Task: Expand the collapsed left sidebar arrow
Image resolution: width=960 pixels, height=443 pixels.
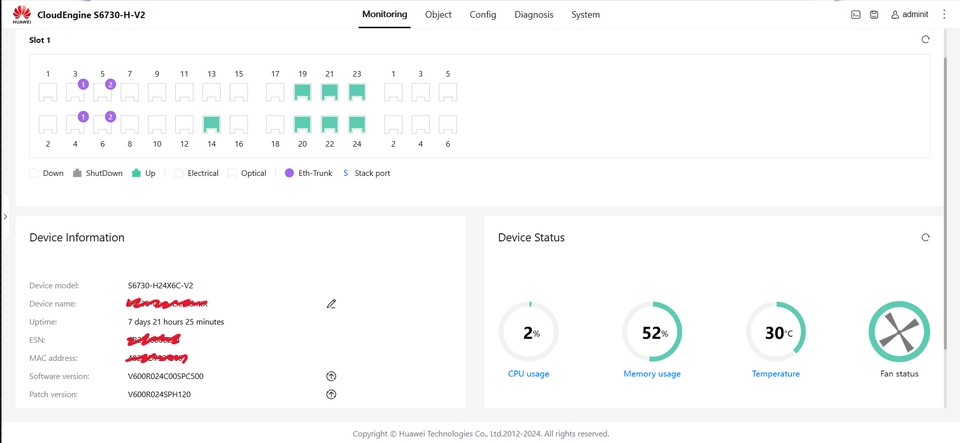Action: 6,217
